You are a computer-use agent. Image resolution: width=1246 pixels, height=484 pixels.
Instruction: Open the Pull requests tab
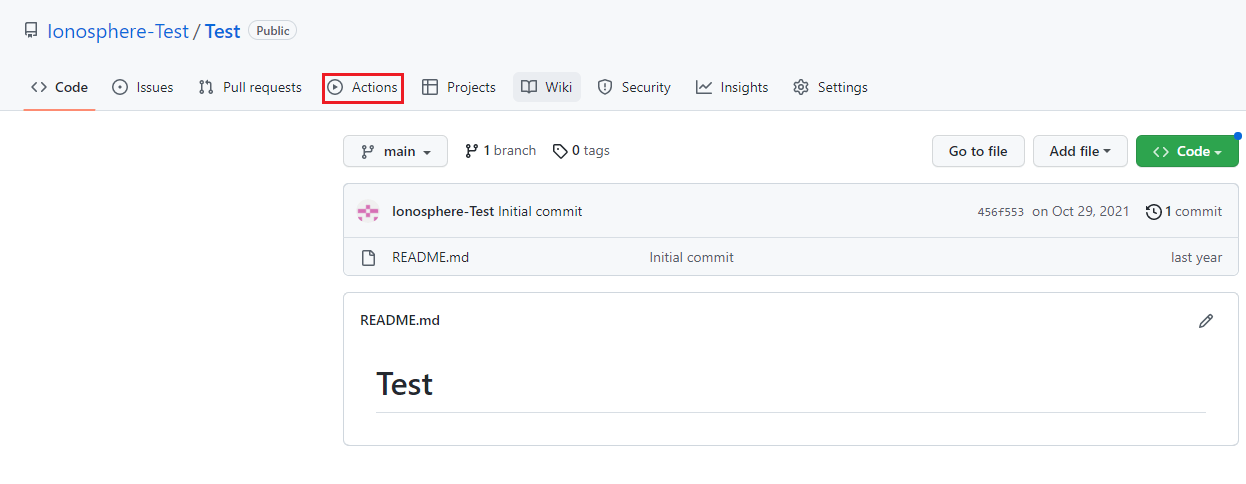250,87
